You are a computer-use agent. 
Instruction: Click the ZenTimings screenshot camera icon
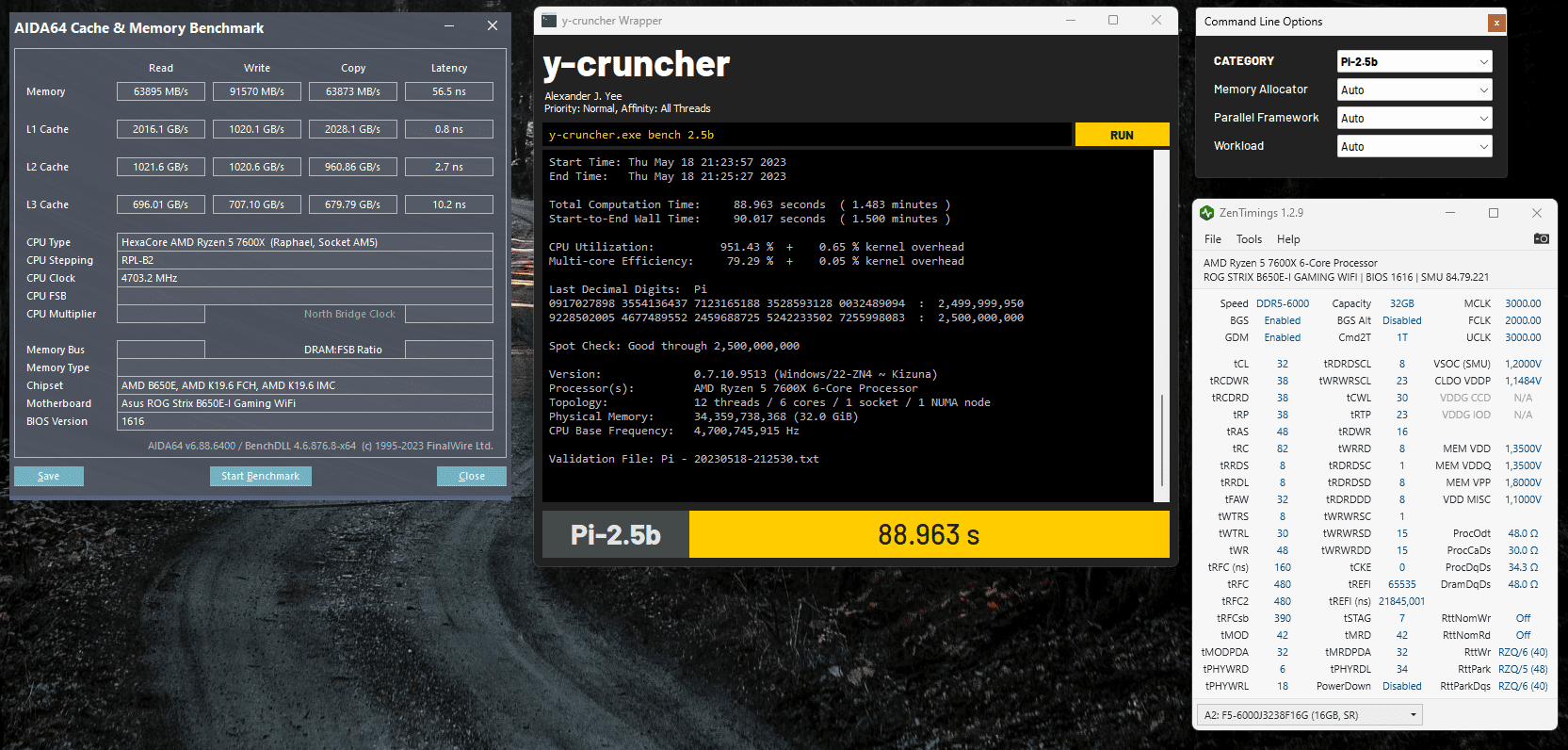click(1541, 238)
